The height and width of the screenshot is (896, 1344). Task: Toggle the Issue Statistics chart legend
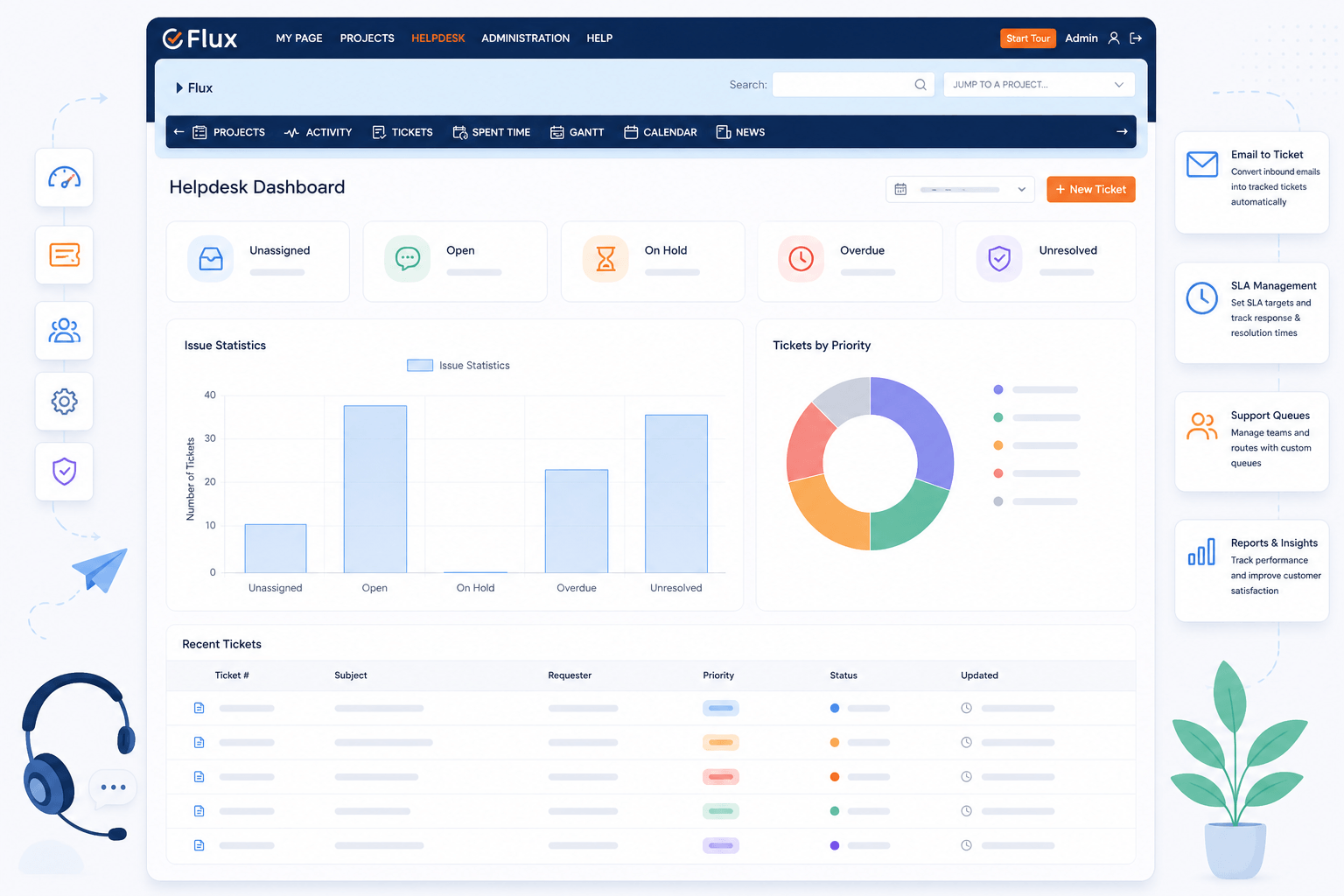458,366
